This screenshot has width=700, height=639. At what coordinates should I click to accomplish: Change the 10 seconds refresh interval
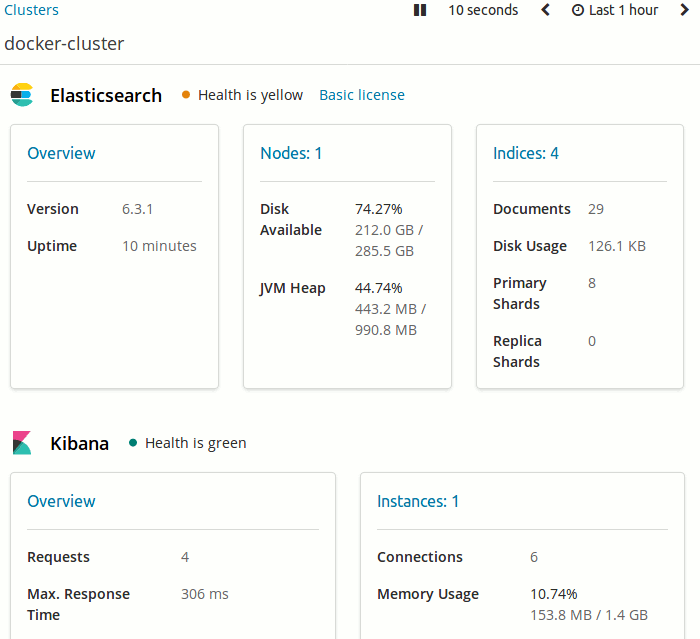[x=483, y=10]
